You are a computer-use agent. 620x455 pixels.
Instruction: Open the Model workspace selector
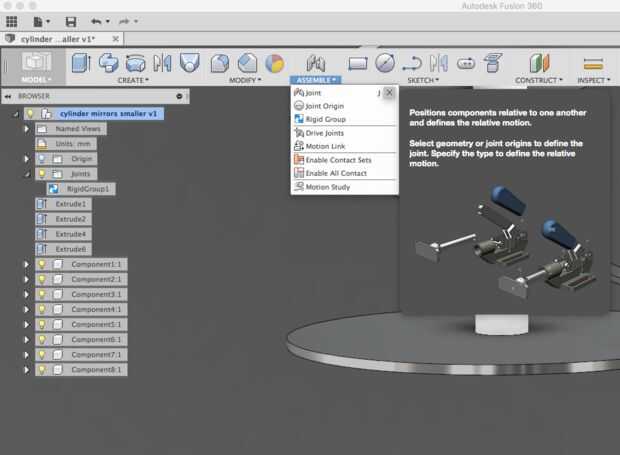pos(36,66)
